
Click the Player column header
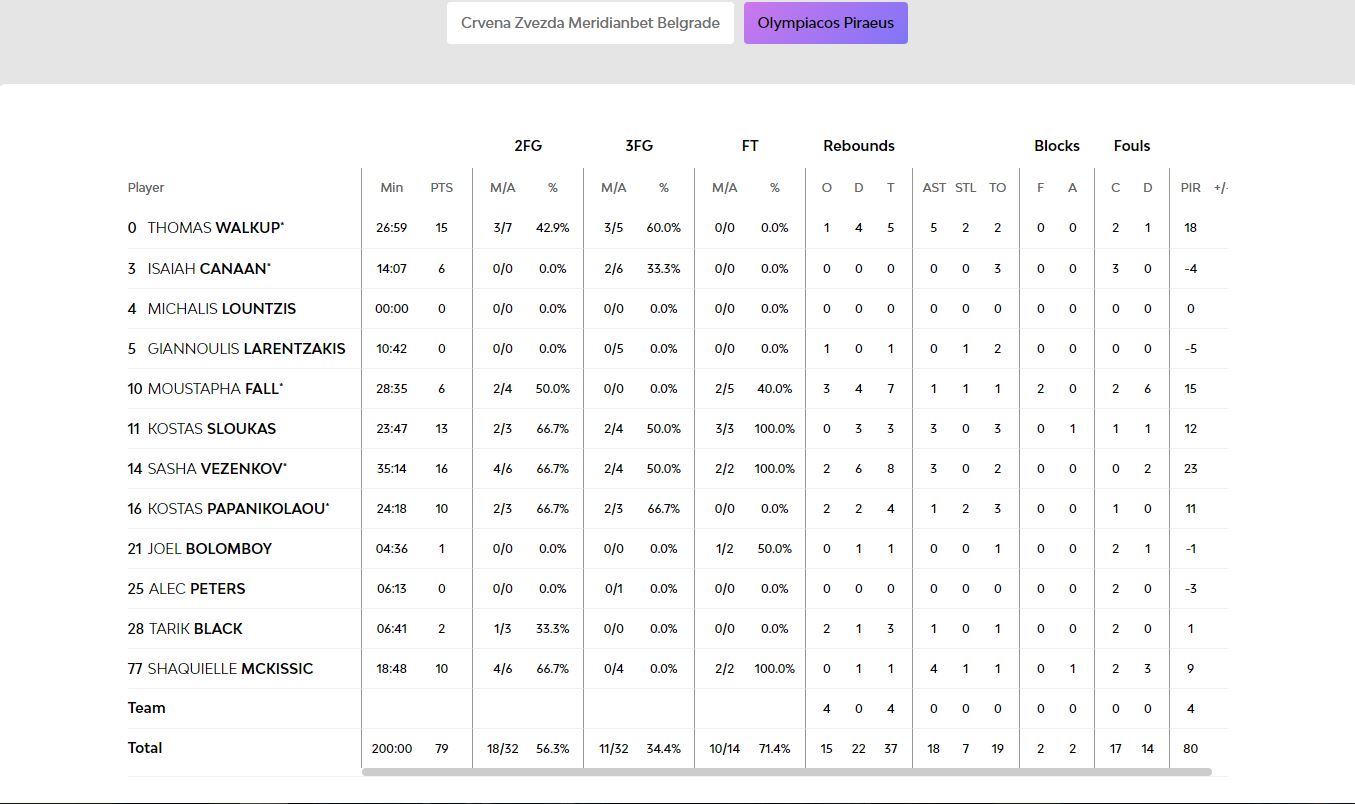coord(146,188)
